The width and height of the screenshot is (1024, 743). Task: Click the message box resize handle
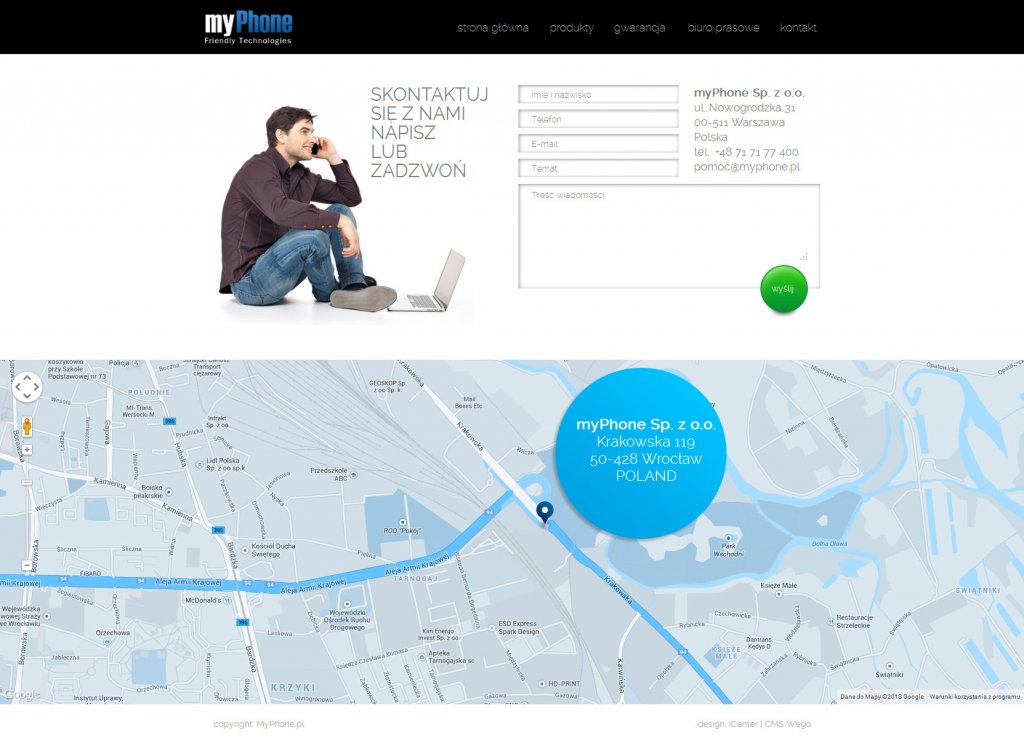point(804,257)
